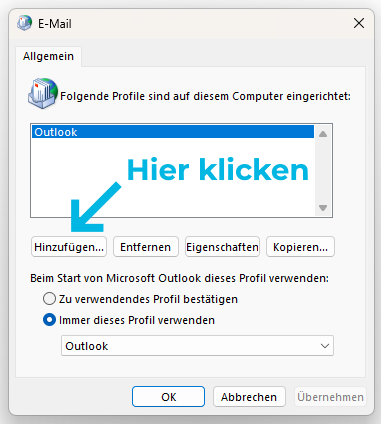This screenshot has width=381, height=424.
Task: Cancel with the Abbrechen button
Action: coord(249,397)
